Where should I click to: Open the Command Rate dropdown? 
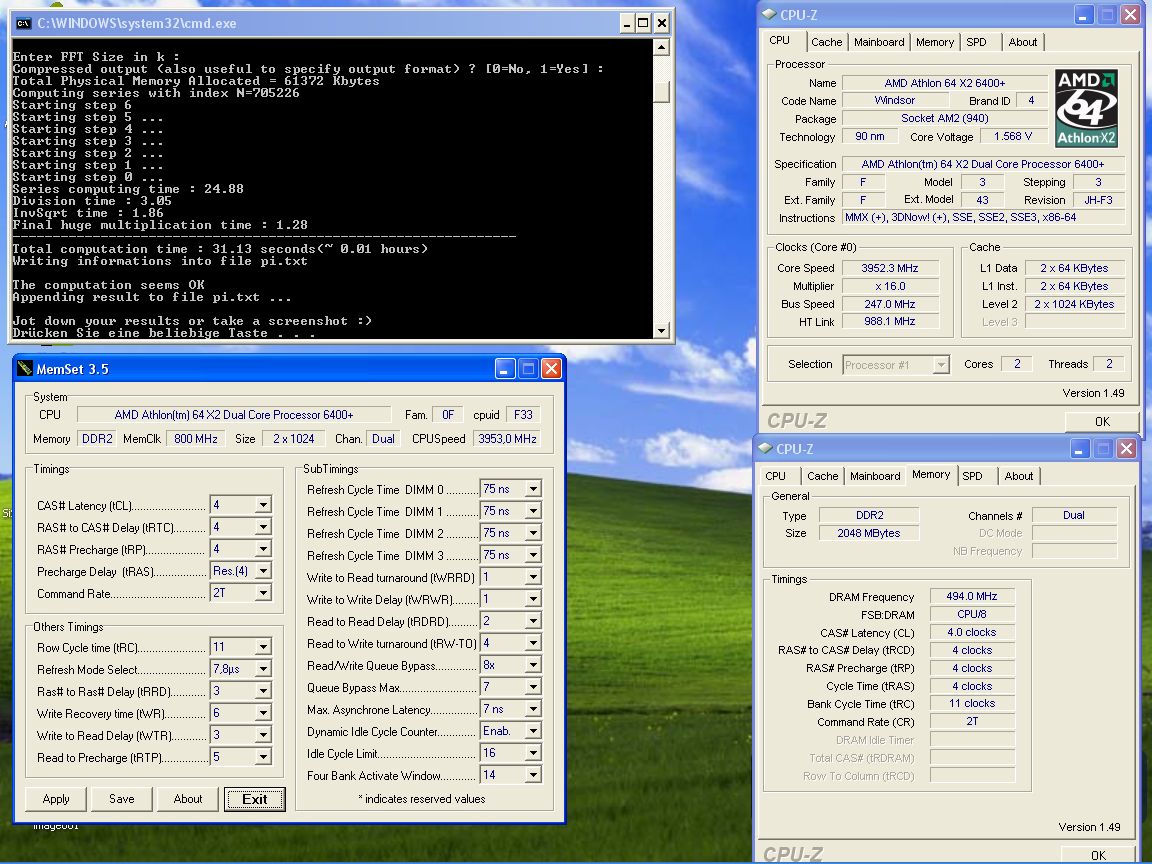click(x=262, y=593)
